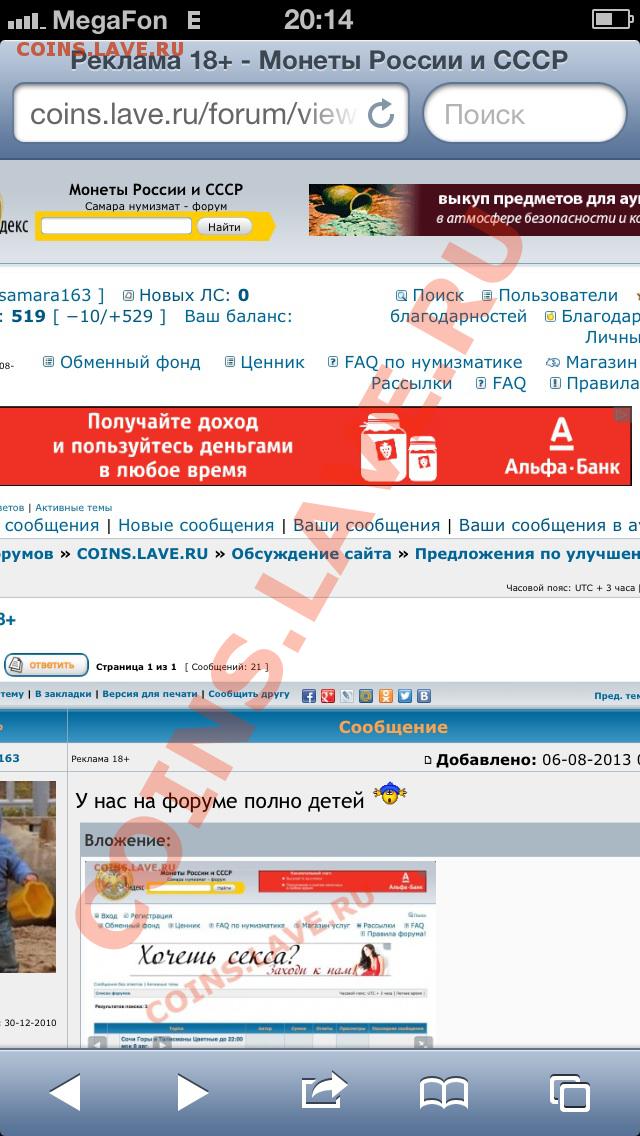Click the ответить reply button

tap(46, 664)
